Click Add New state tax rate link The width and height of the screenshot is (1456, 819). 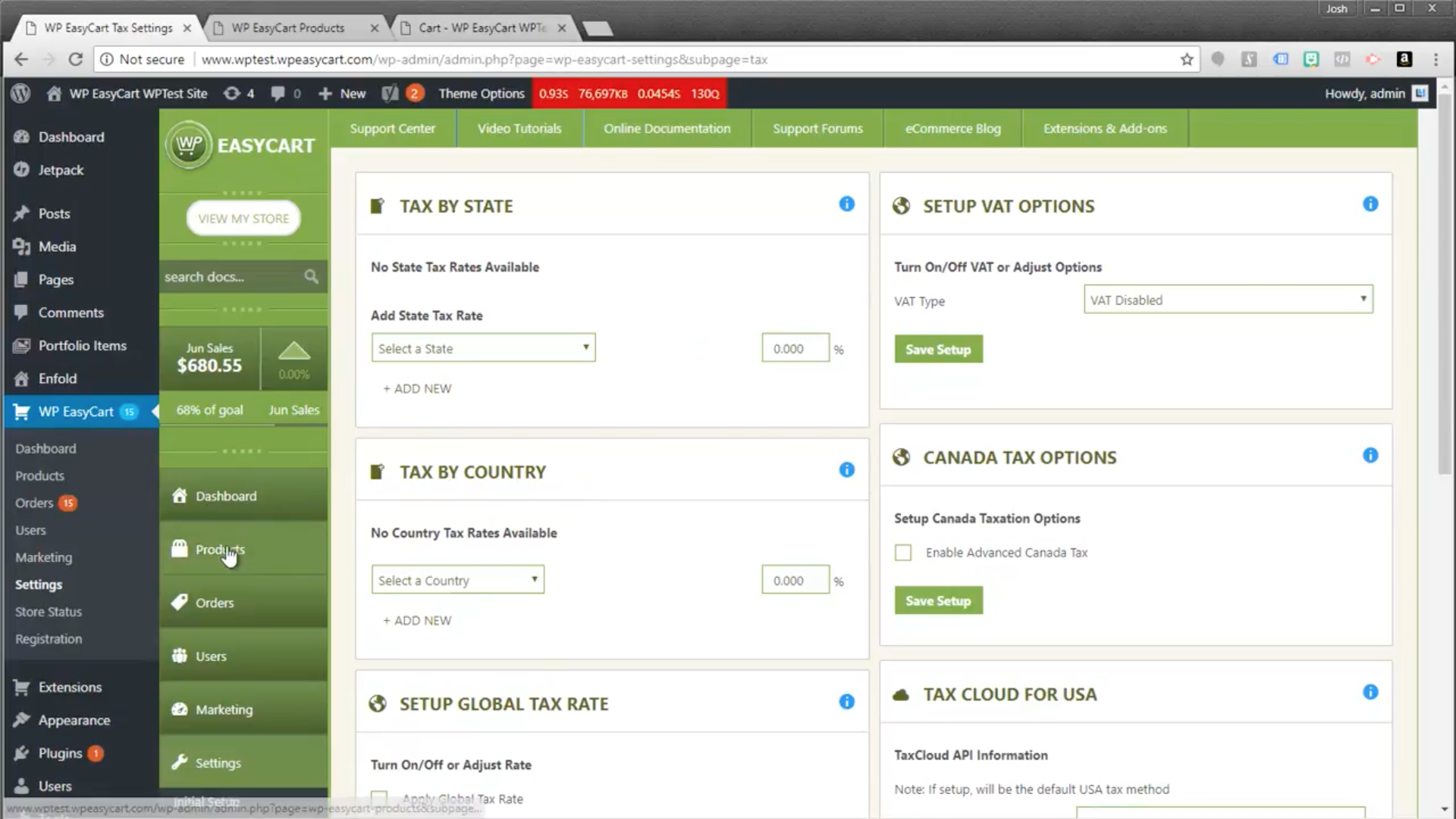[x=417, y=388]
